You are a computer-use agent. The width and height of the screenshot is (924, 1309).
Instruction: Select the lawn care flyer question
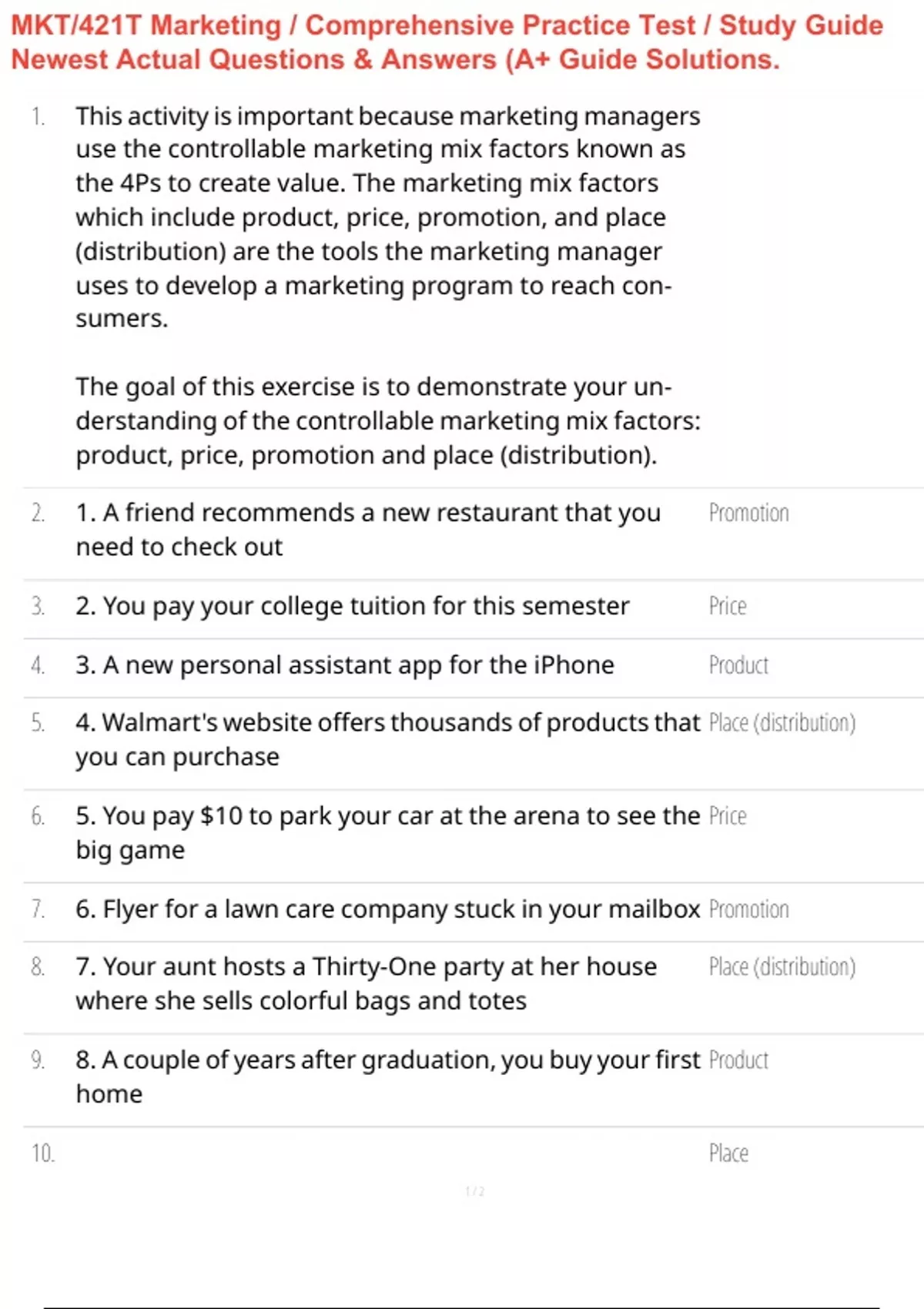(388, 910)
